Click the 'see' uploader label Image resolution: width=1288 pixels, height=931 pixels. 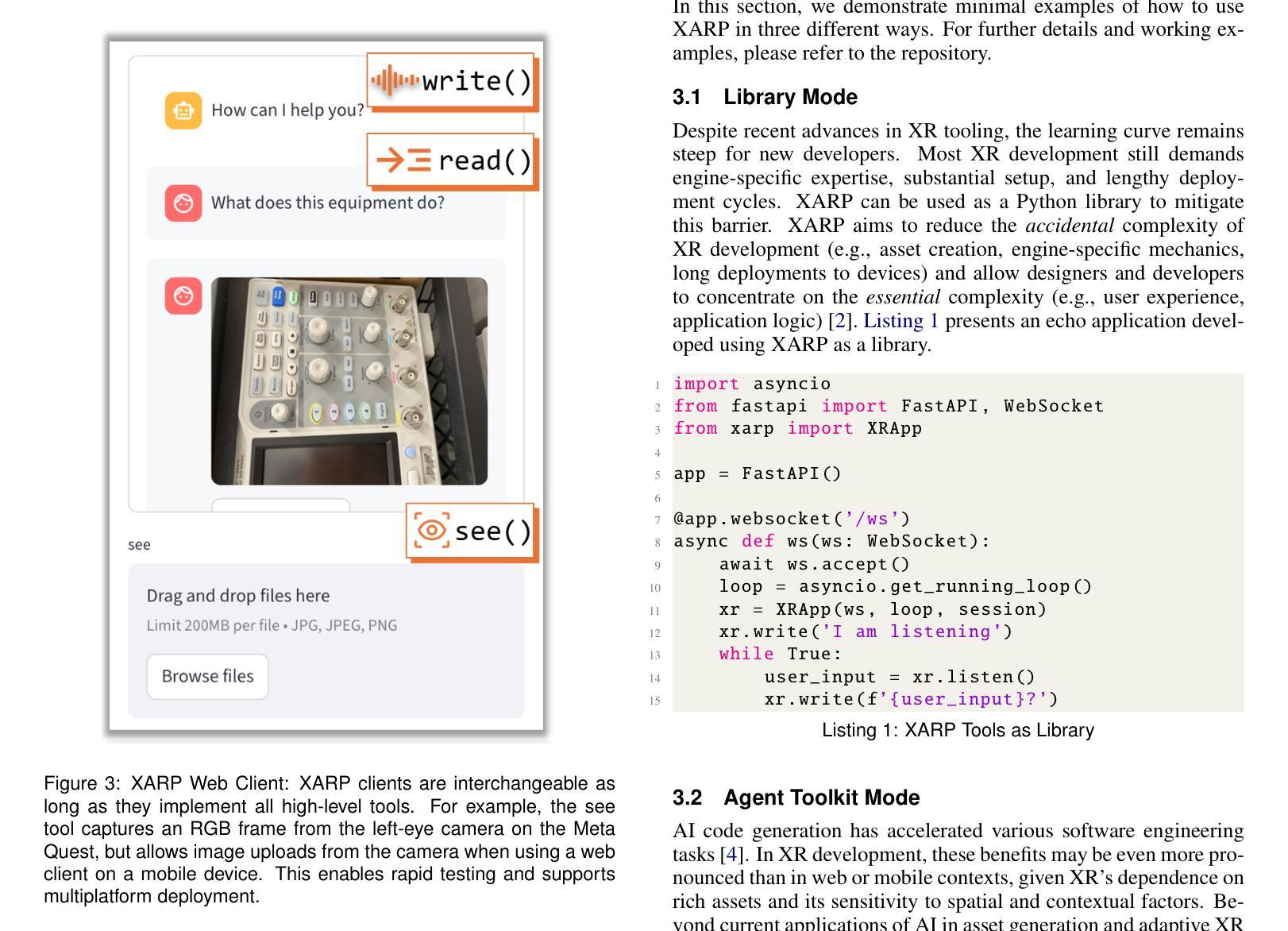(139, 545)
